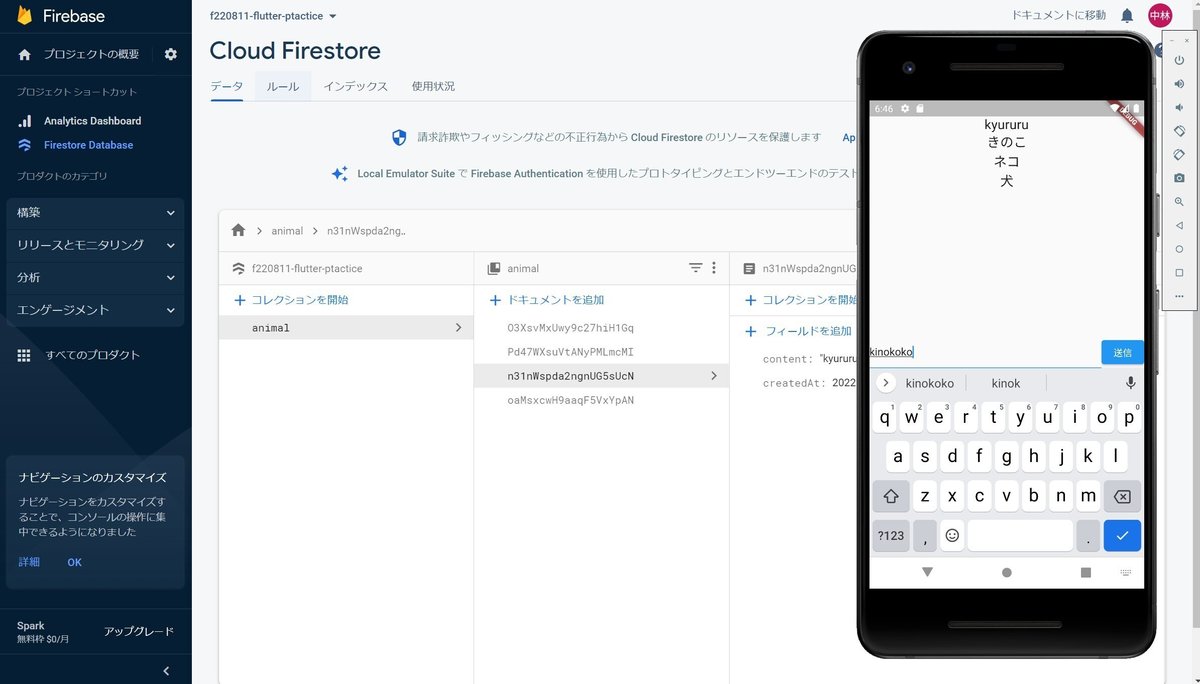Click the emulator home circle icon
Viewport: 1200px width, 684px height.
click(1179, 249)
